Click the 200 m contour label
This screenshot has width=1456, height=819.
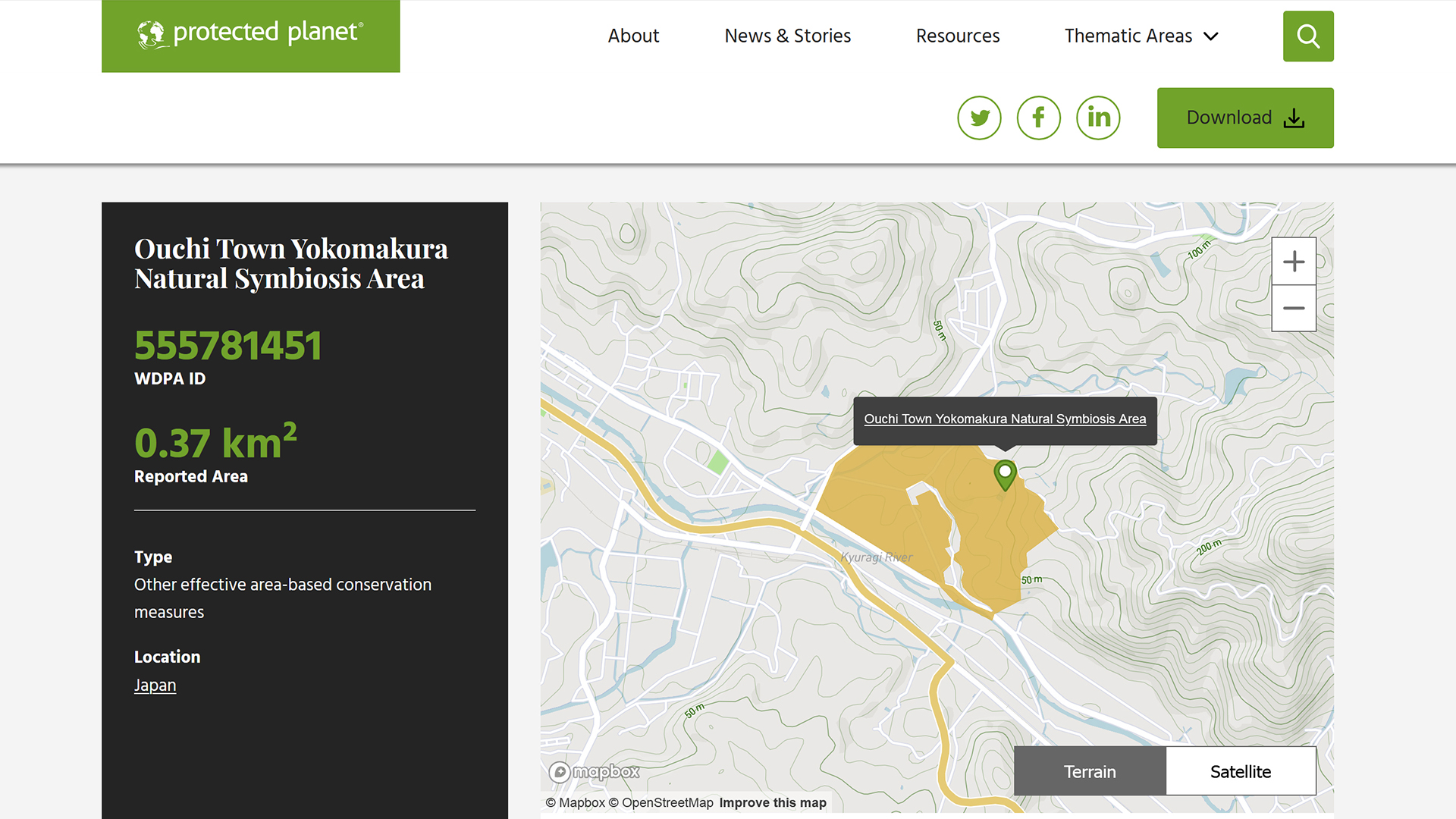click(1210, 547)
